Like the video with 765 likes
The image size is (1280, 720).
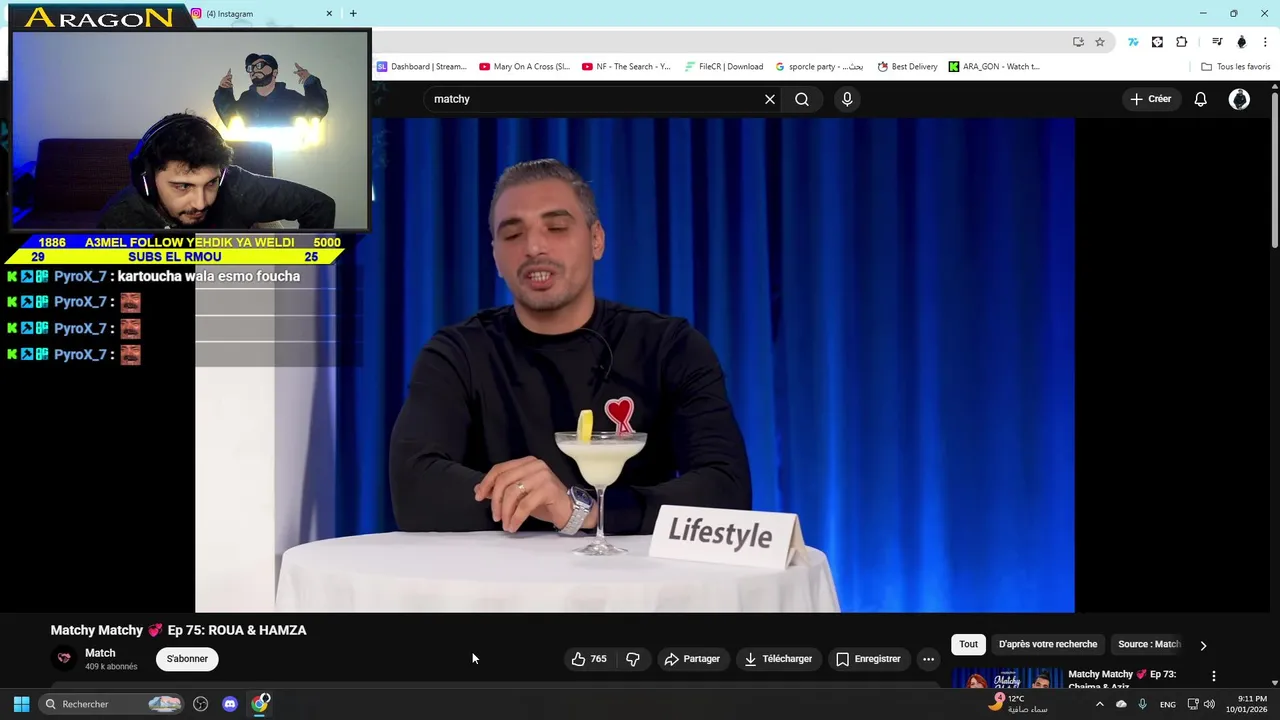589,659
